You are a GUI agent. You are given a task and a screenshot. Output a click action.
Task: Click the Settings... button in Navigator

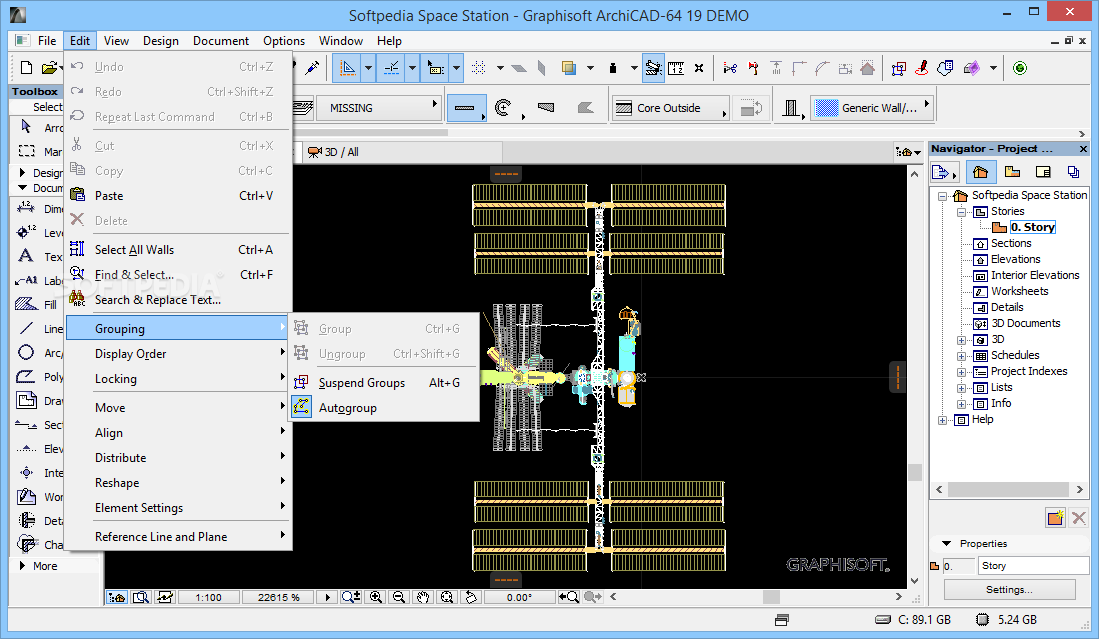1009,590
